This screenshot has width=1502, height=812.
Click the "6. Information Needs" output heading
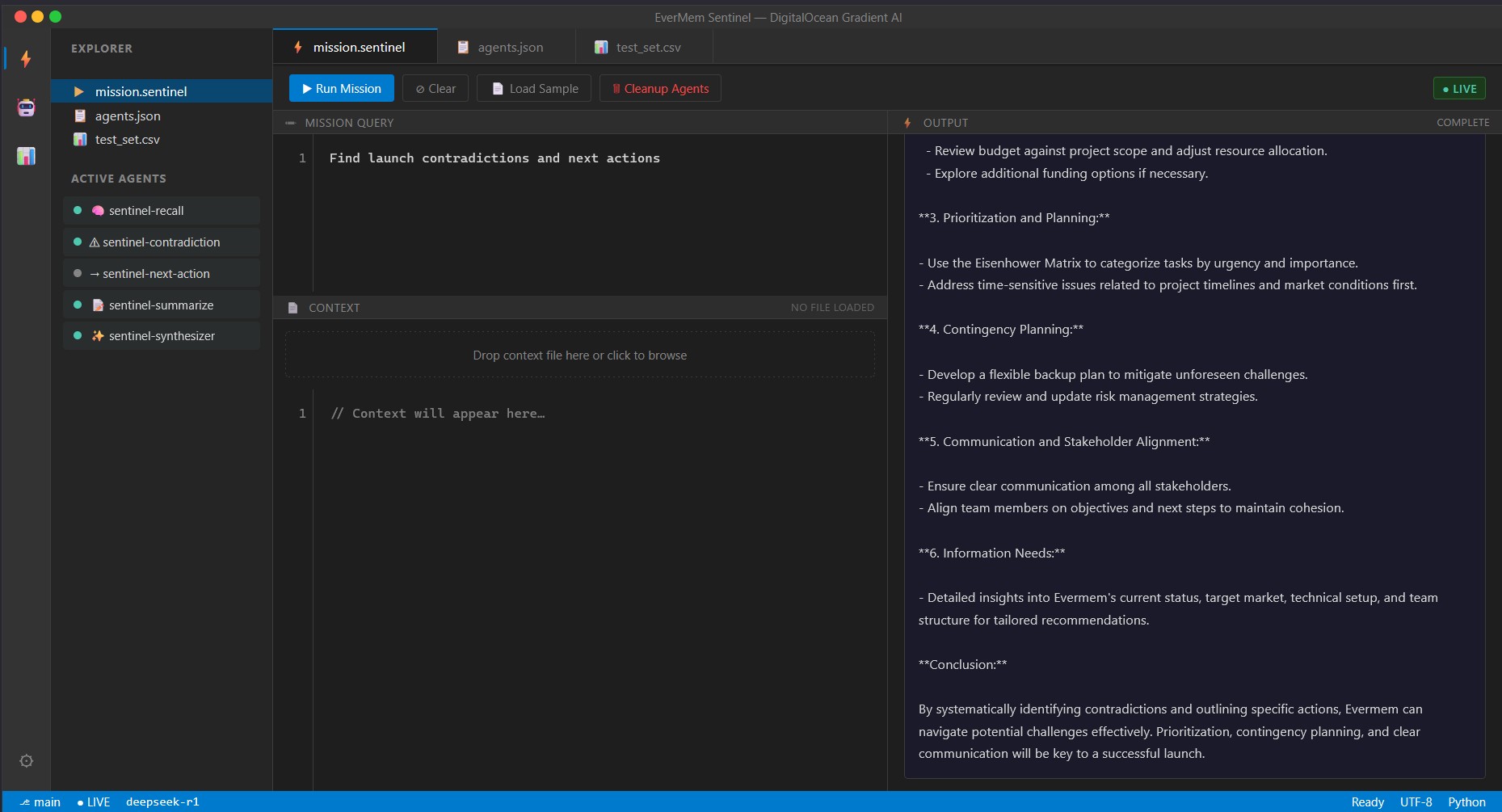pyautogui.click(x=991, y=553)
